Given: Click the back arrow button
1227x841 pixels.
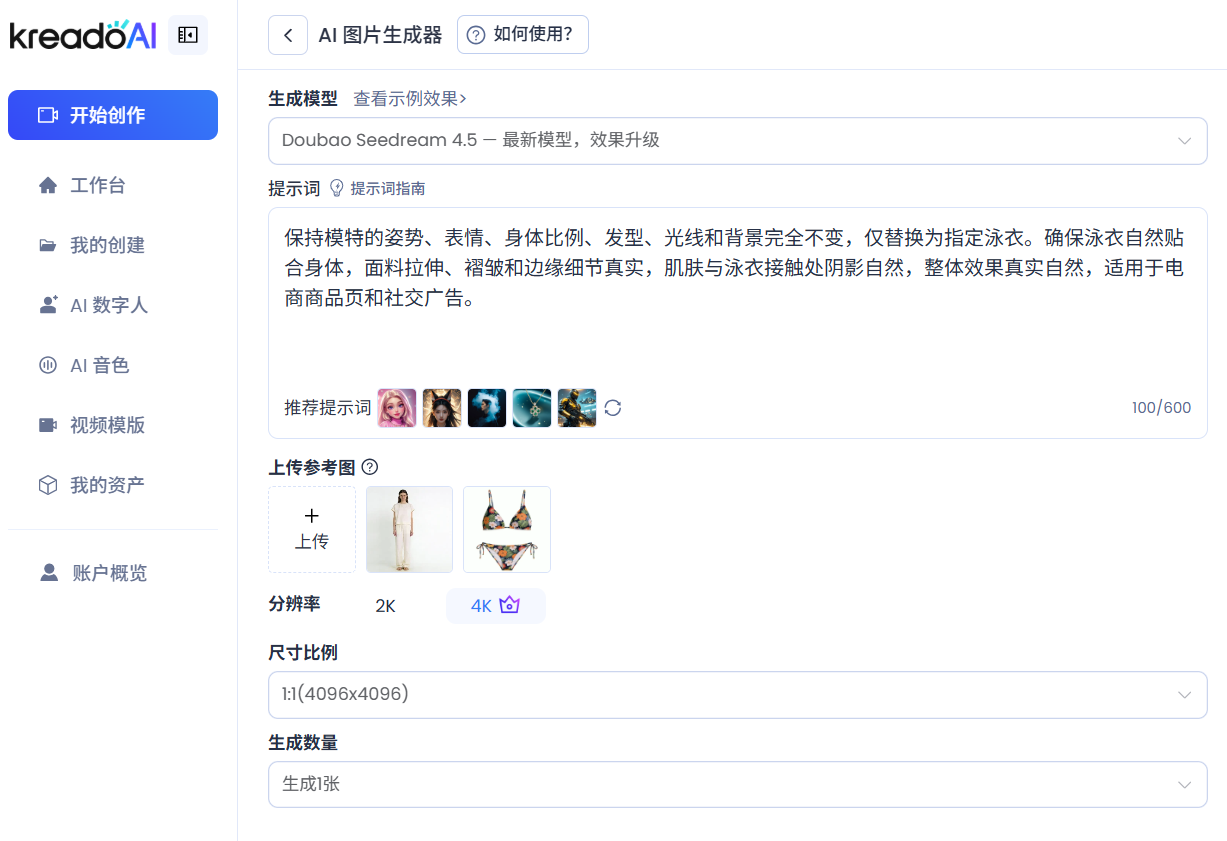Looking at the screenshot, I should click(x=288, y=35).
